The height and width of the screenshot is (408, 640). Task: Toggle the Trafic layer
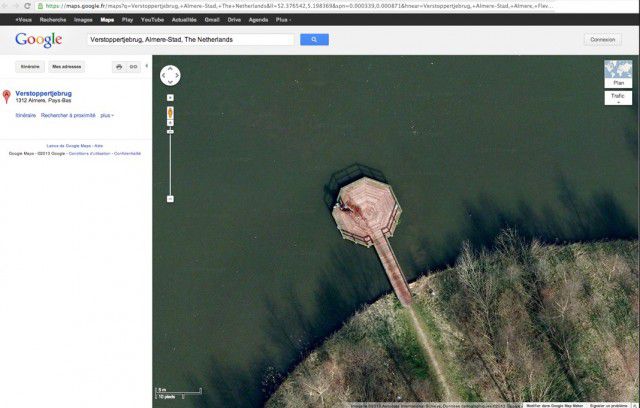tap(618, 98)
